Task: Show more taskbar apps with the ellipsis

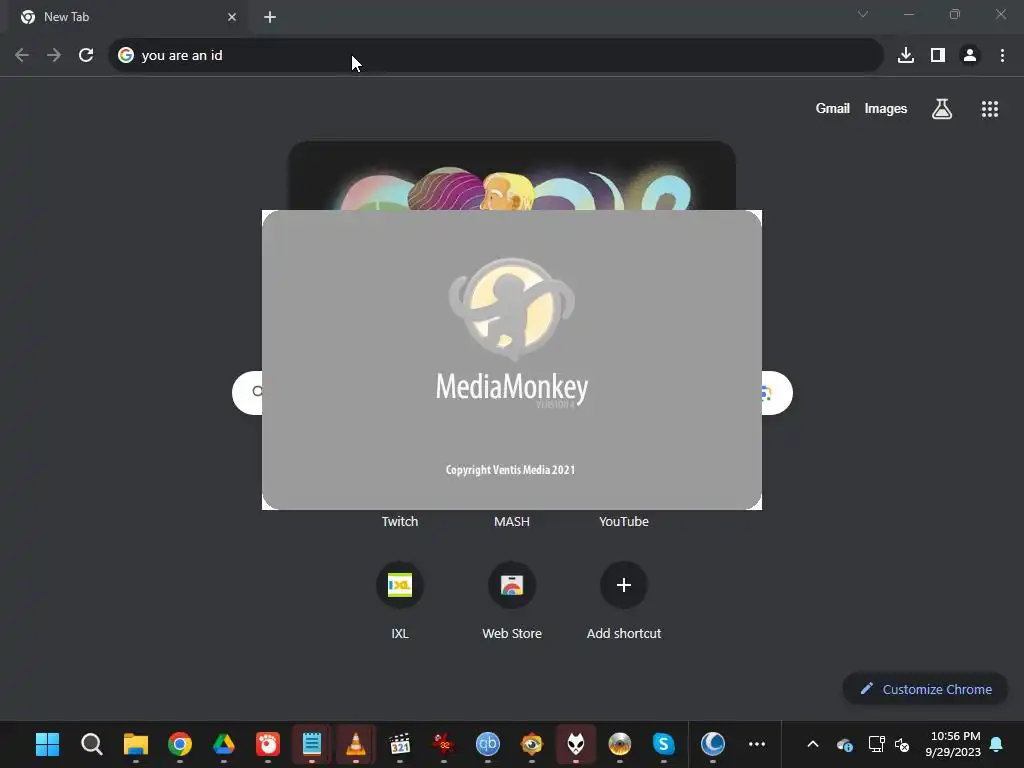Action: click(757, 744)
